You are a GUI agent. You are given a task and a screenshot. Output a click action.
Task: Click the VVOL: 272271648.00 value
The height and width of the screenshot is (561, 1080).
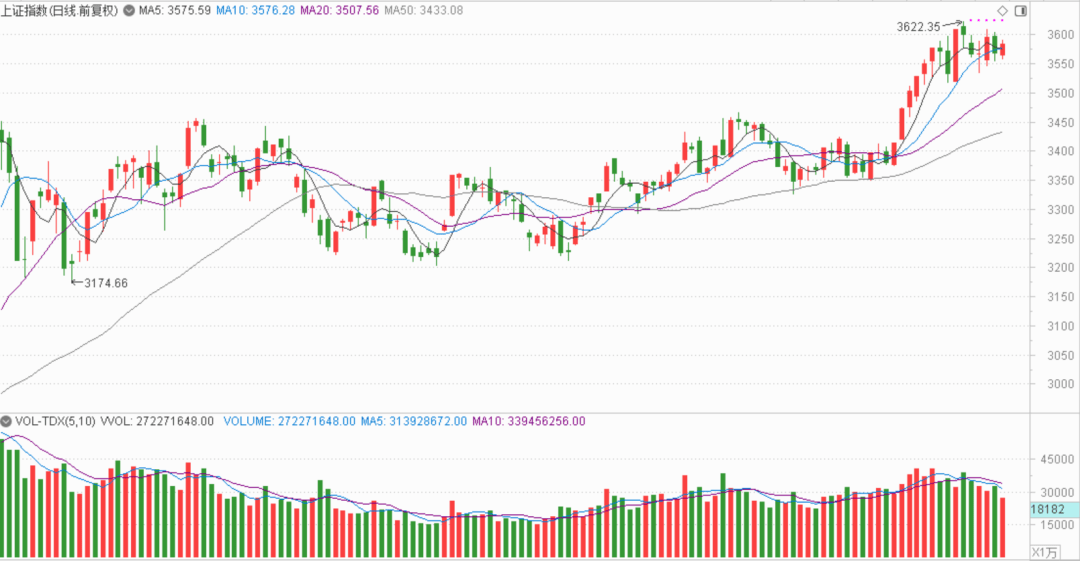point(157,421)
